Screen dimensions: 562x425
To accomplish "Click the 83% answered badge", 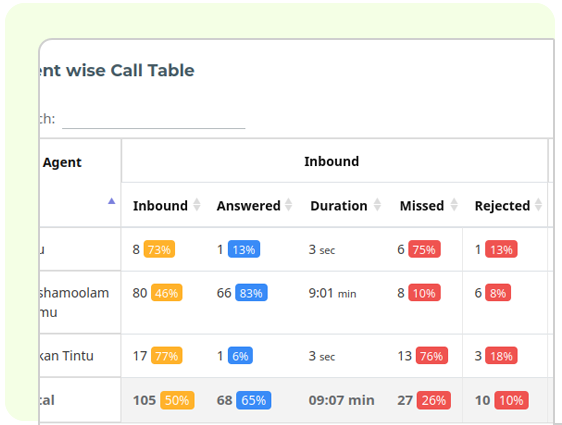I will 251,293.
